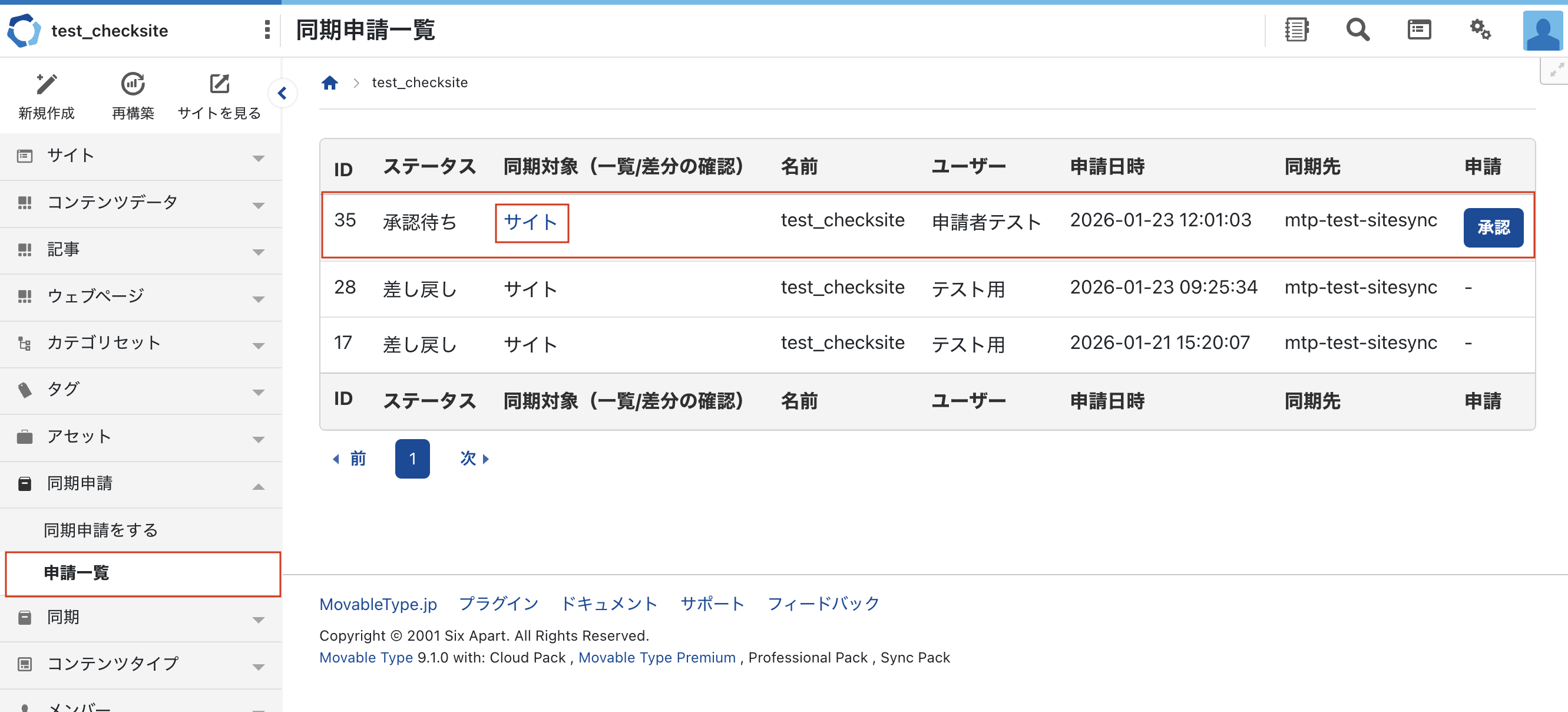The image size is (1568, 712).
Task: Click the user profile avatar icon
Action: pyautogui.click(x=1543, y=31)
